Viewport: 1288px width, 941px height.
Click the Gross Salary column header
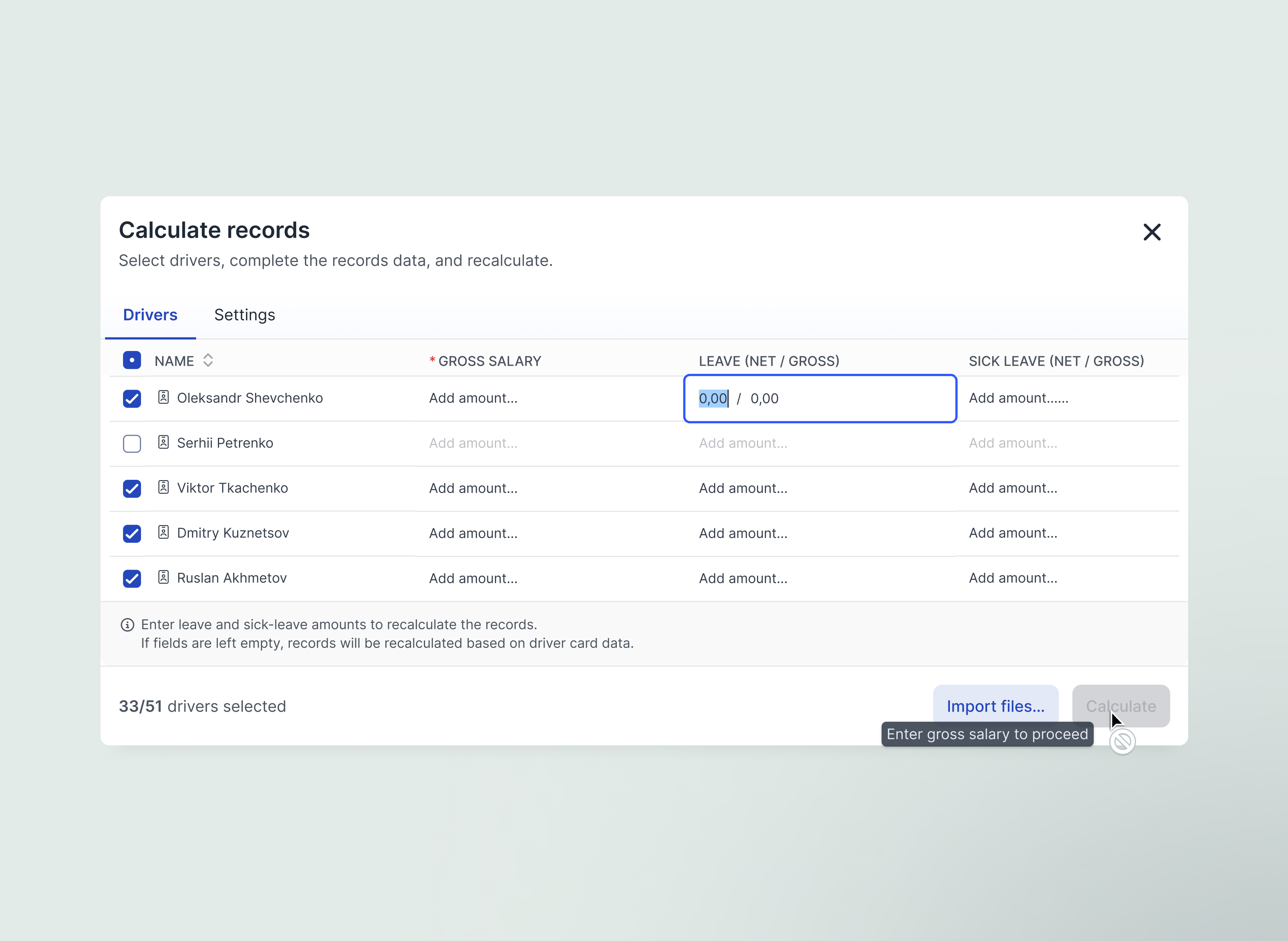pyautogui.click(x=485, y=361)
